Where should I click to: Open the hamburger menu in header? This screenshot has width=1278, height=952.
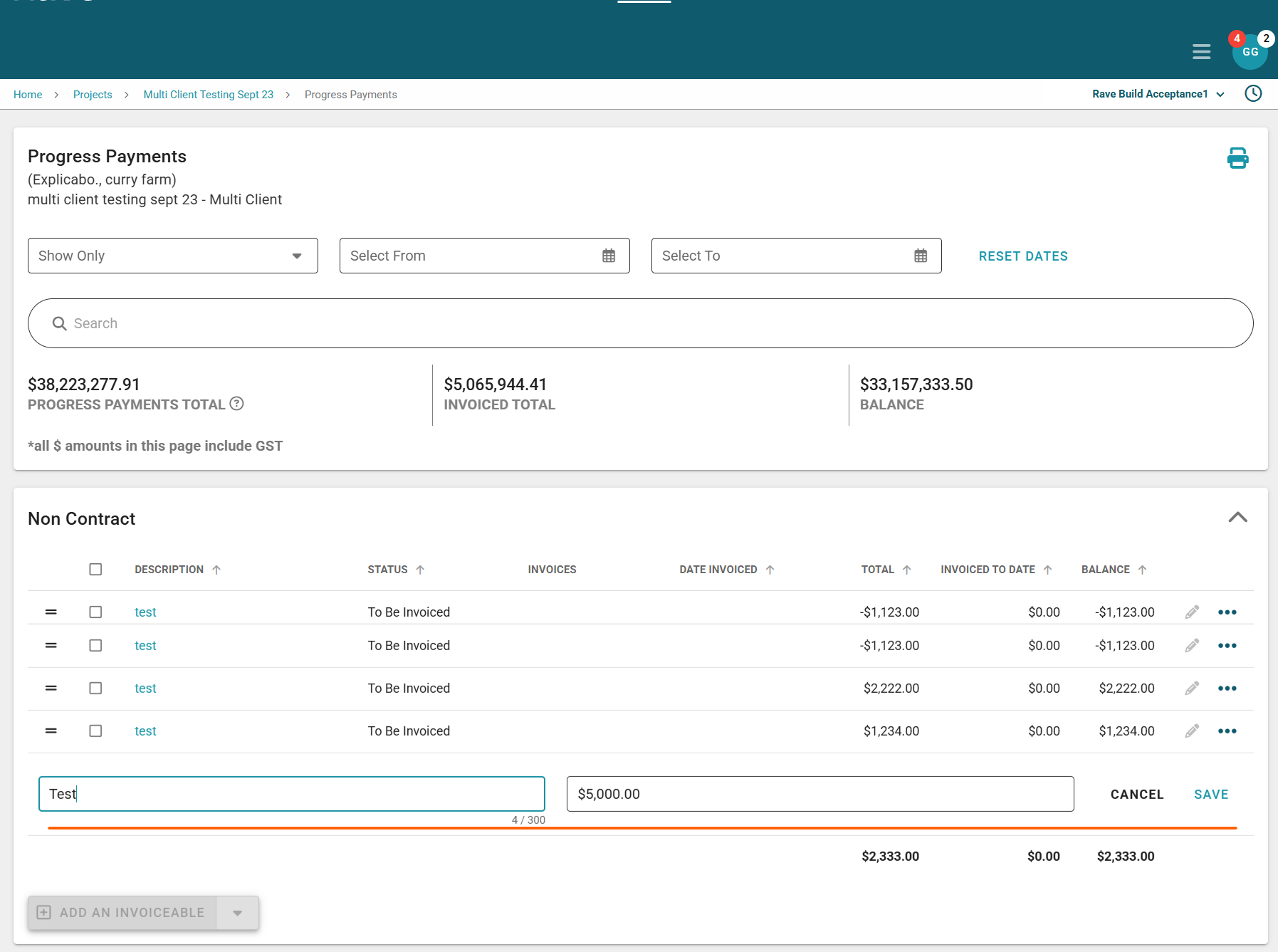[1201, 52]
